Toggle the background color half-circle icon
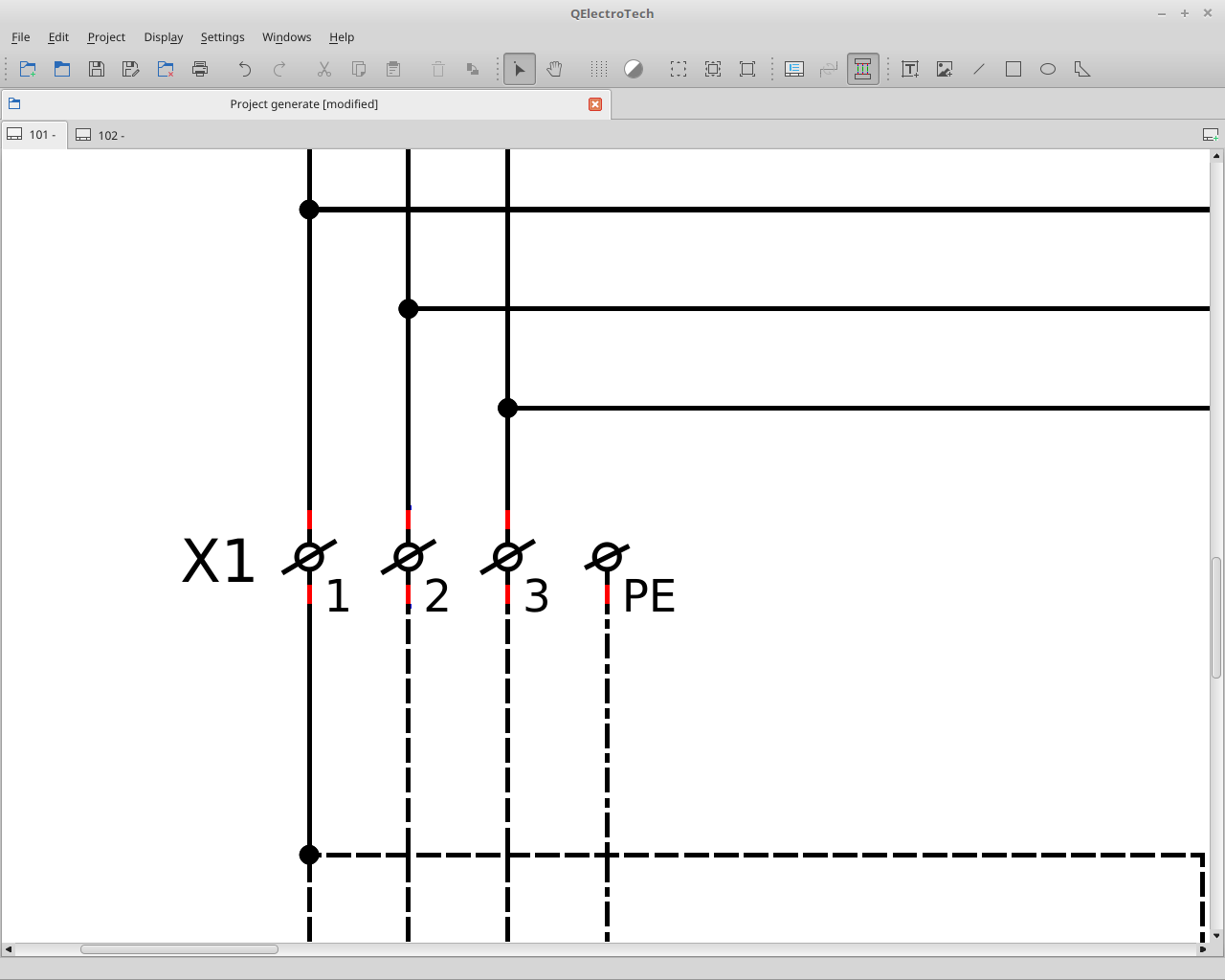 tap(634, 69)
